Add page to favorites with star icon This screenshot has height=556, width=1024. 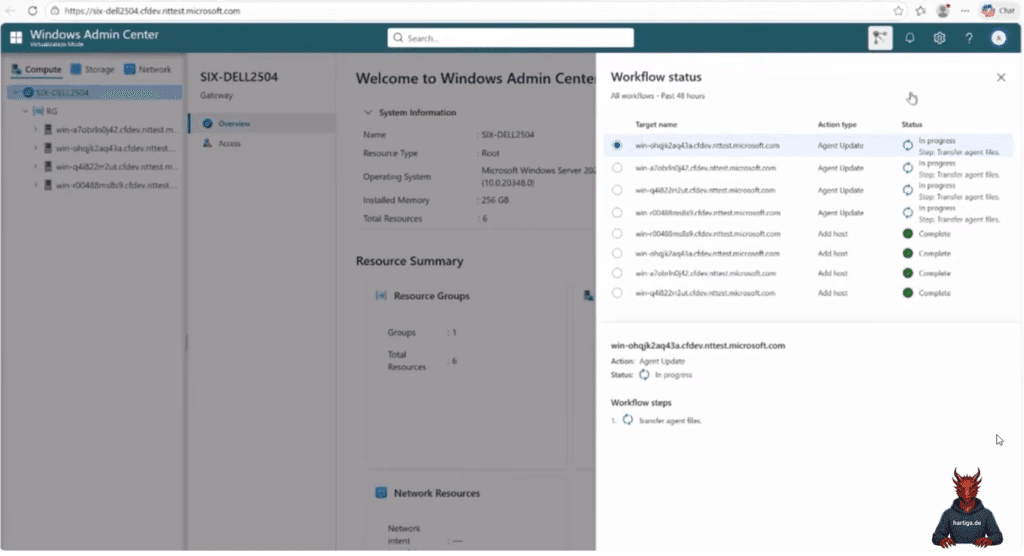pos(899,10)
